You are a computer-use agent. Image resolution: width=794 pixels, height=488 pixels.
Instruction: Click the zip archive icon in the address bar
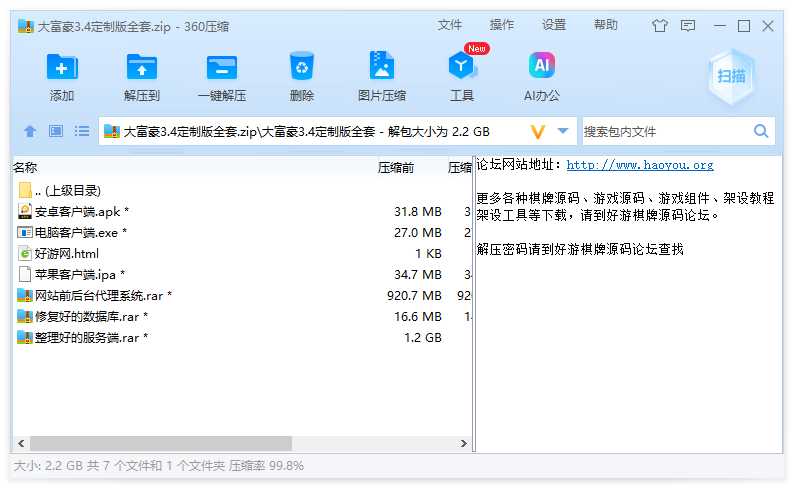pos(111,132)
